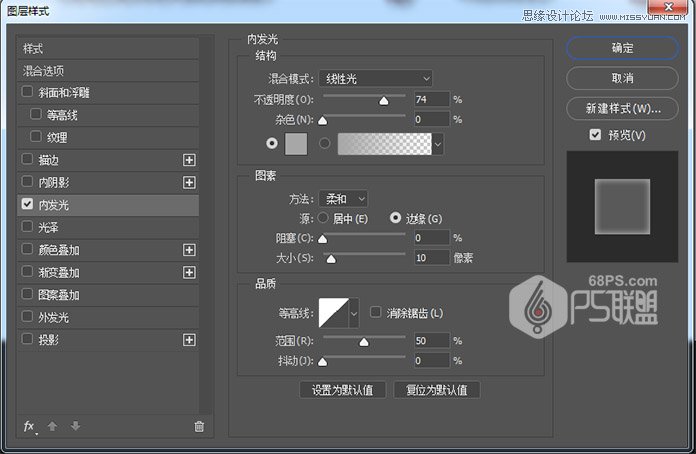This screenshot has width=696, height=454.
Task: Select the gradient radio button
Action: pyautogui.click(x=325, y=143)
